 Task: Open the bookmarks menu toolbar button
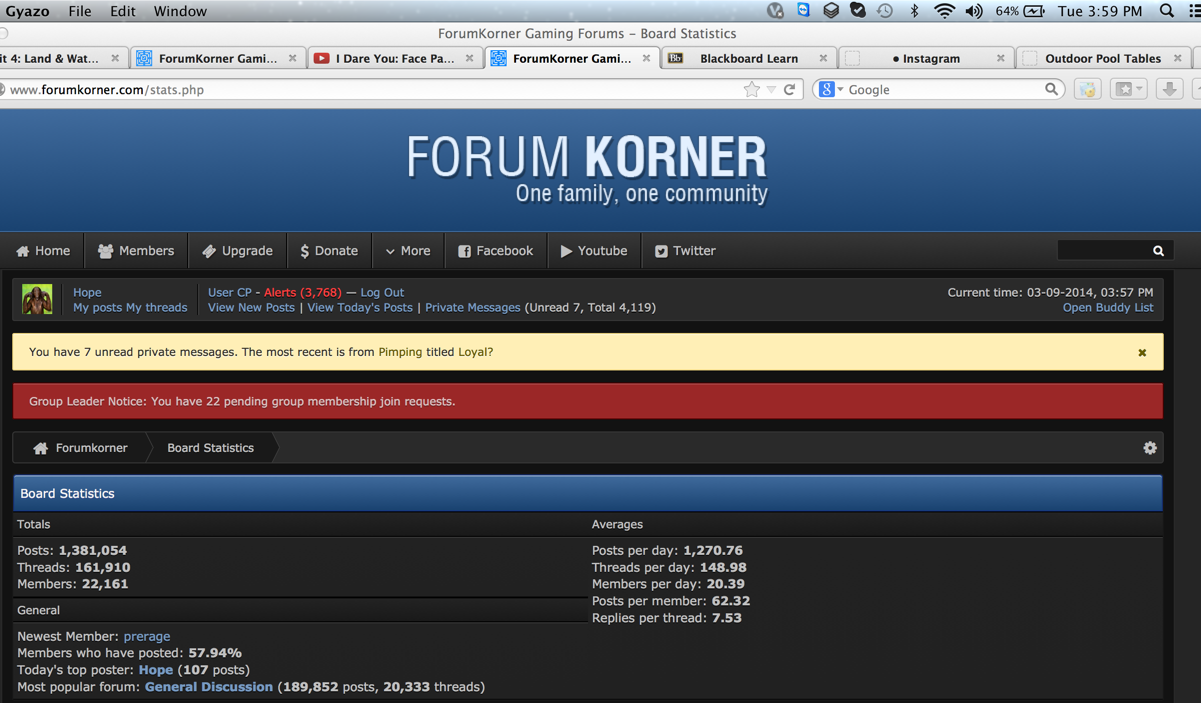[1129, 89]
